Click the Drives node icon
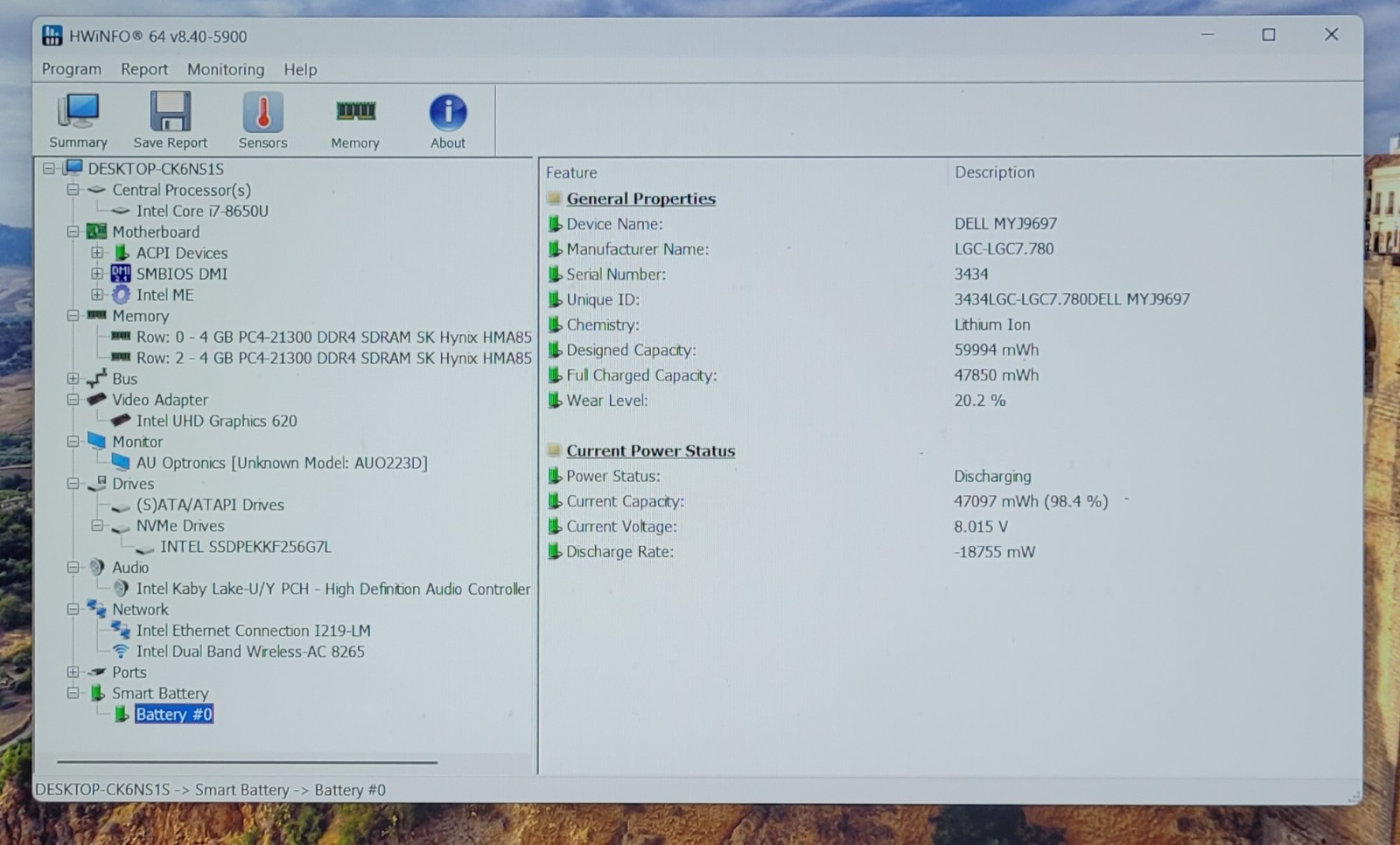Image resolution: width=1400 pixels, height=845 pixels. [96, 483]
